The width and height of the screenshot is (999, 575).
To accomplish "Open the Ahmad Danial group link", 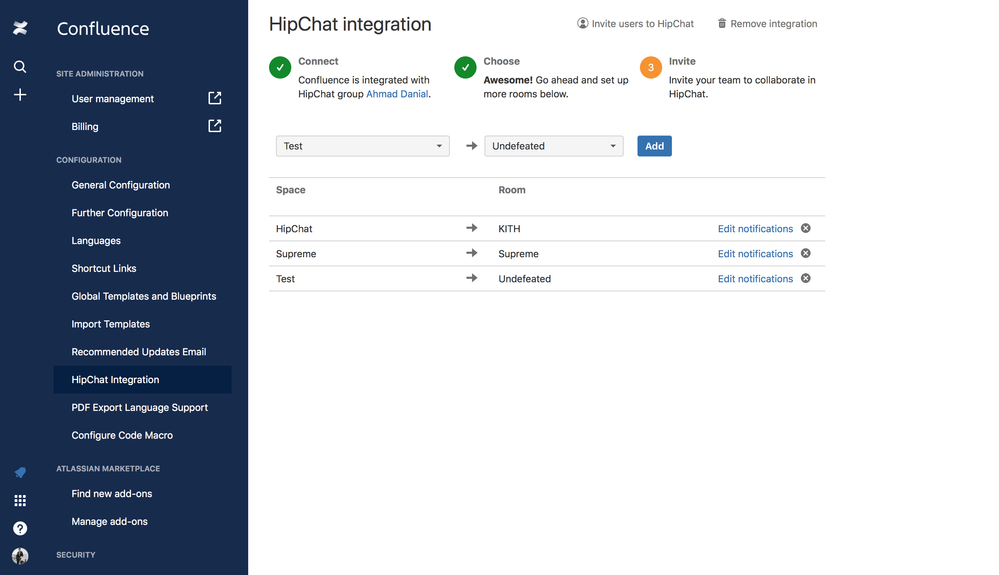I will [397, 94].
